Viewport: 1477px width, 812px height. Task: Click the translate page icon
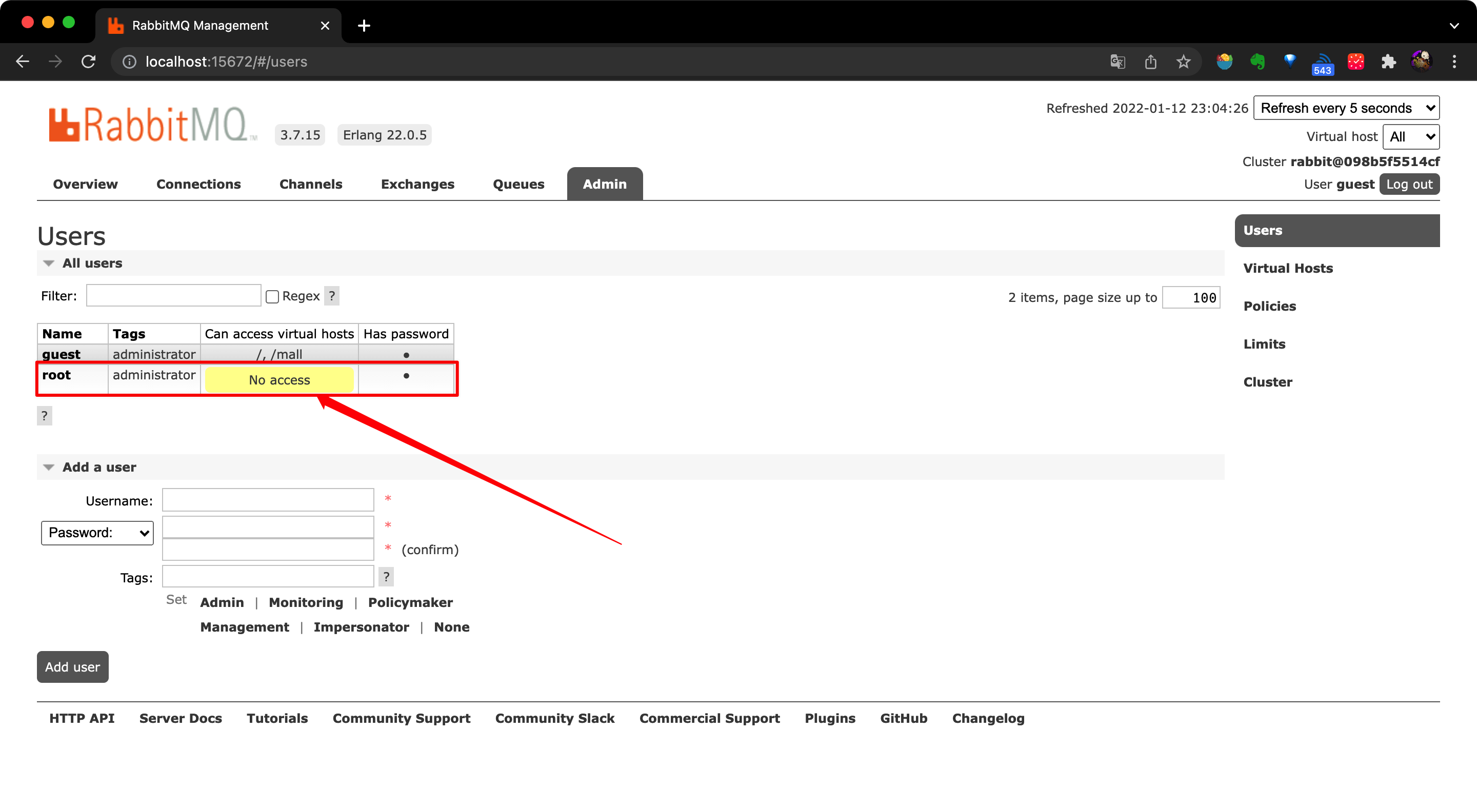coord(1117,62)
